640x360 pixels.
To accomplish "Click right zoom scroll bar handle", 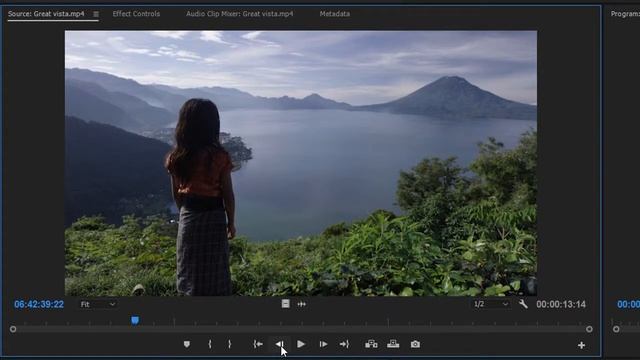I will (x=589, y=329).
